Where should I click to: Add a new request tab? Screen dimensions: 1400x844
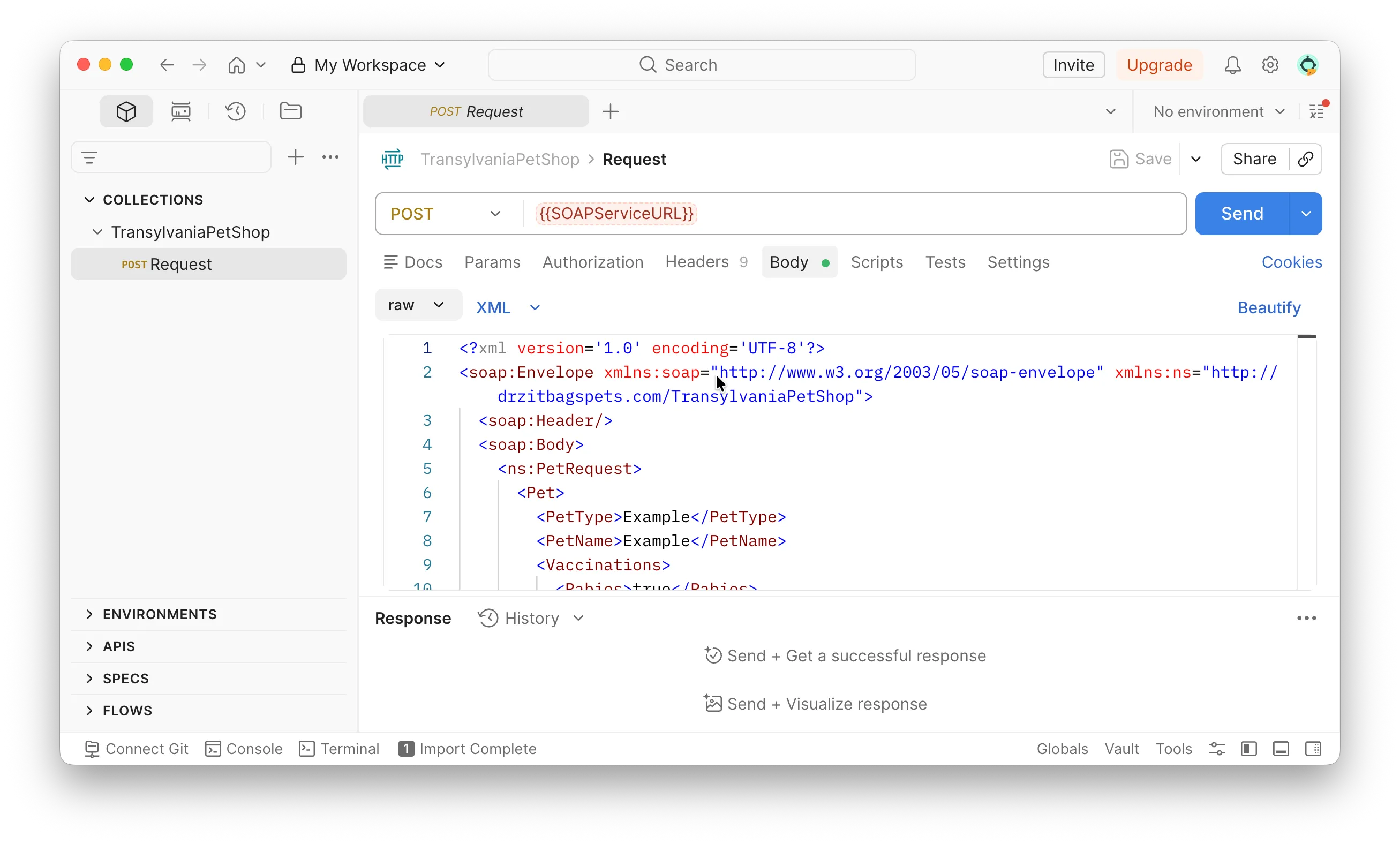610,111
